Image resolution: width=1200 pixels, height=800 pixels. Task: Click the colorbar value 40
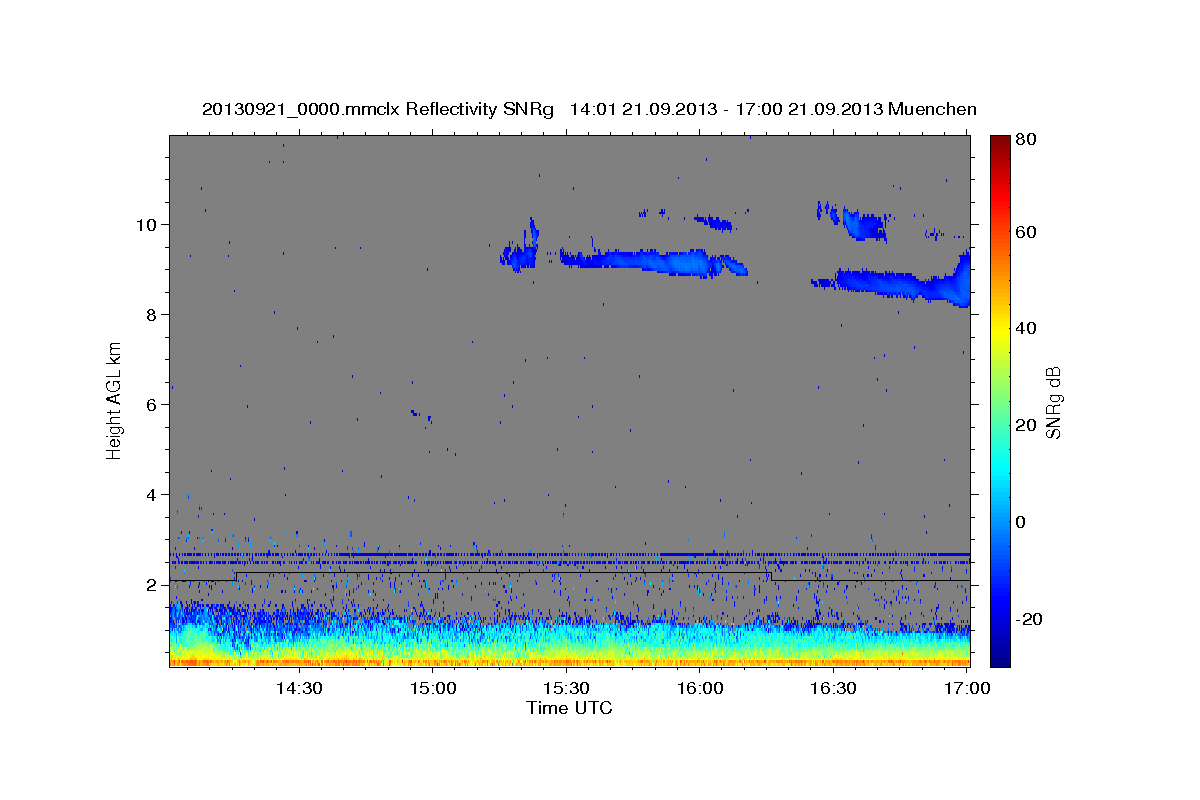click(x=1028, y=328)
